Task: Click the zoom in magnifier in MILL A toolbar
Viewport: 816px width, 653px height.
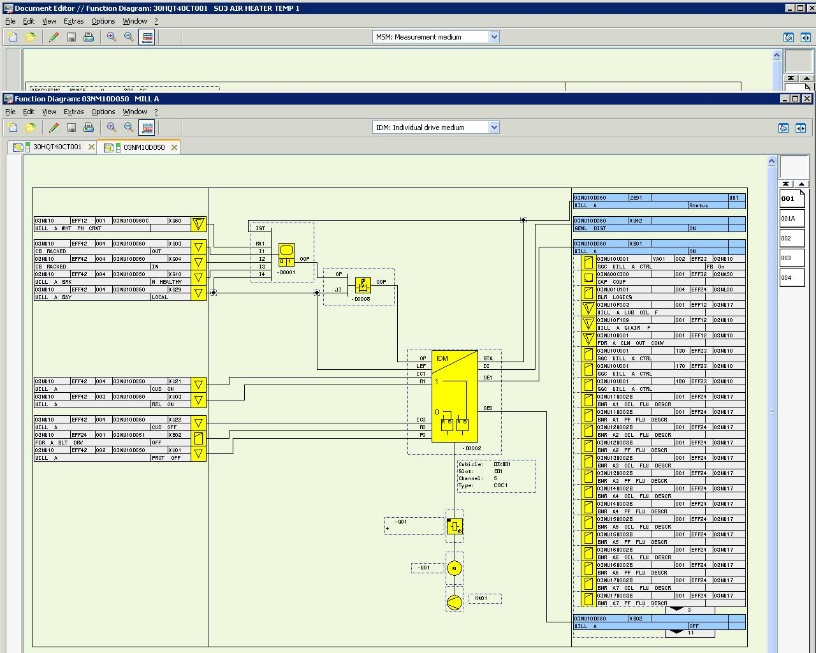Action: click(x=111, y=128)
